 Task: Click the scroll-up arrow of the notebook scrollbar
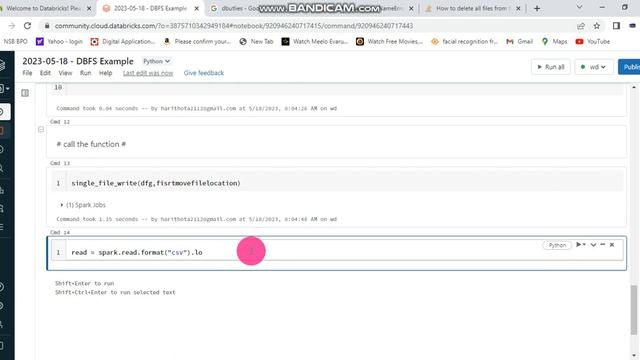633,87
